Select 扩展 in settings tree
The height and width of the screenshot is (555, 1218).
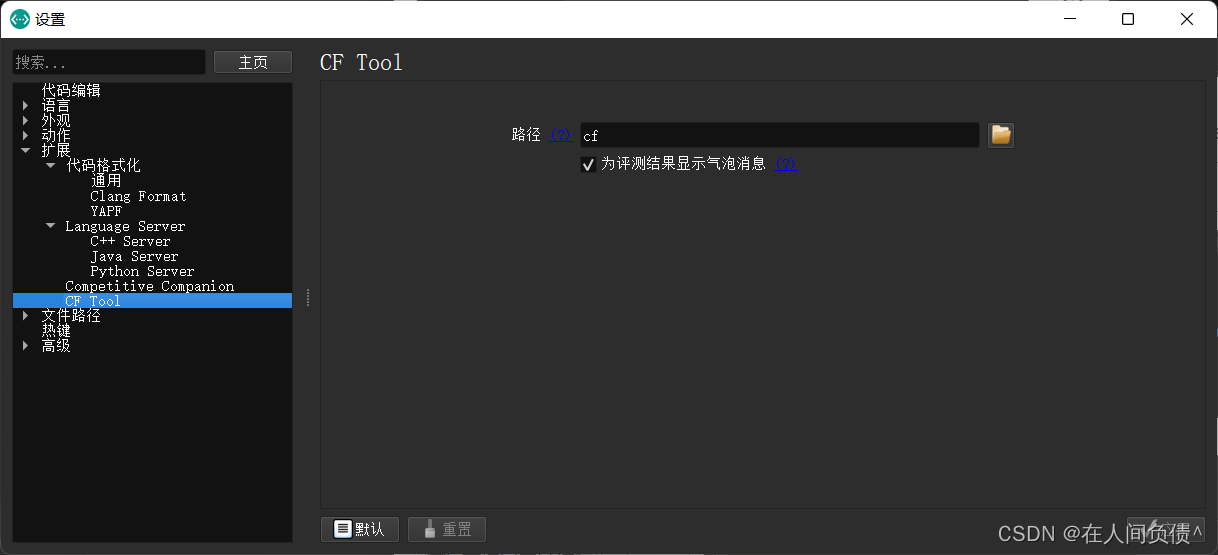click(56, 151)
